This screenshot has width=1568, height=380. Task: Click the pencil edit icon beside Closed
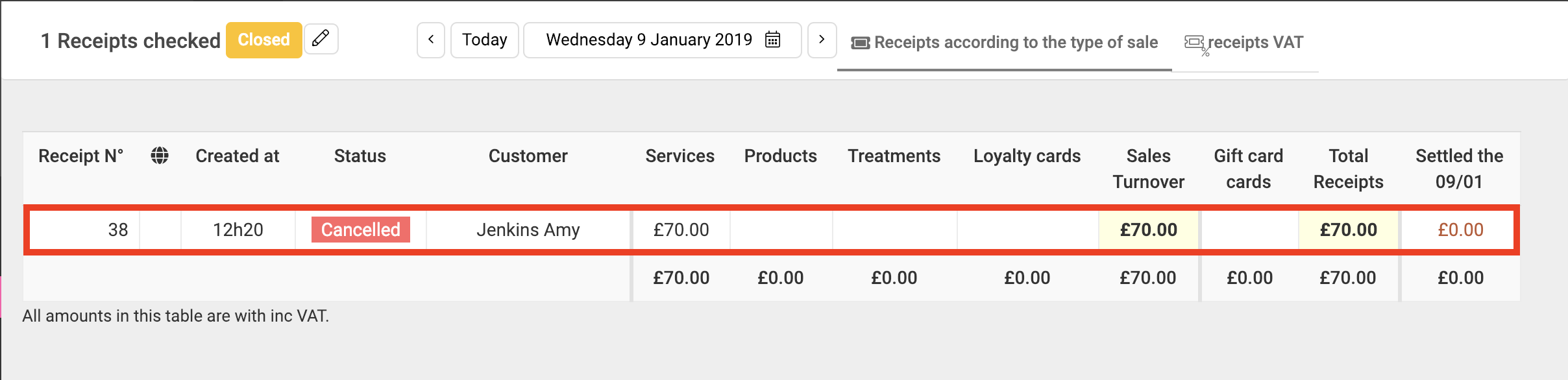pyautogui.click(x=321, y=39)
